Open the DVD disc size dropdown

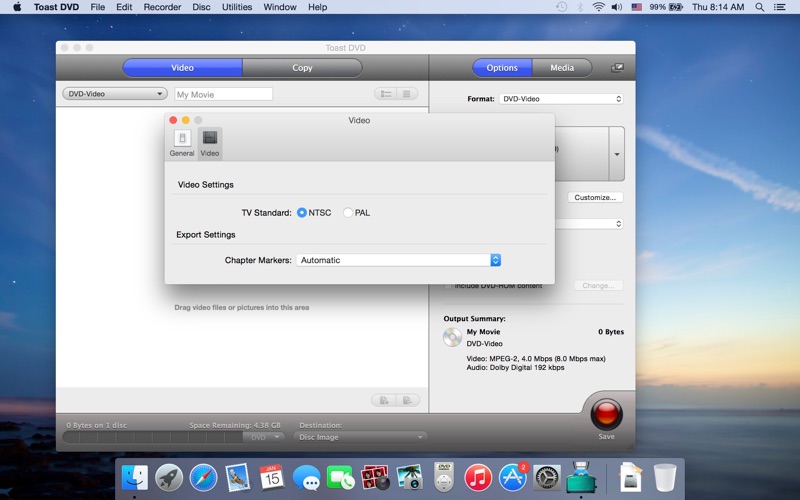(x=263, y=437)
